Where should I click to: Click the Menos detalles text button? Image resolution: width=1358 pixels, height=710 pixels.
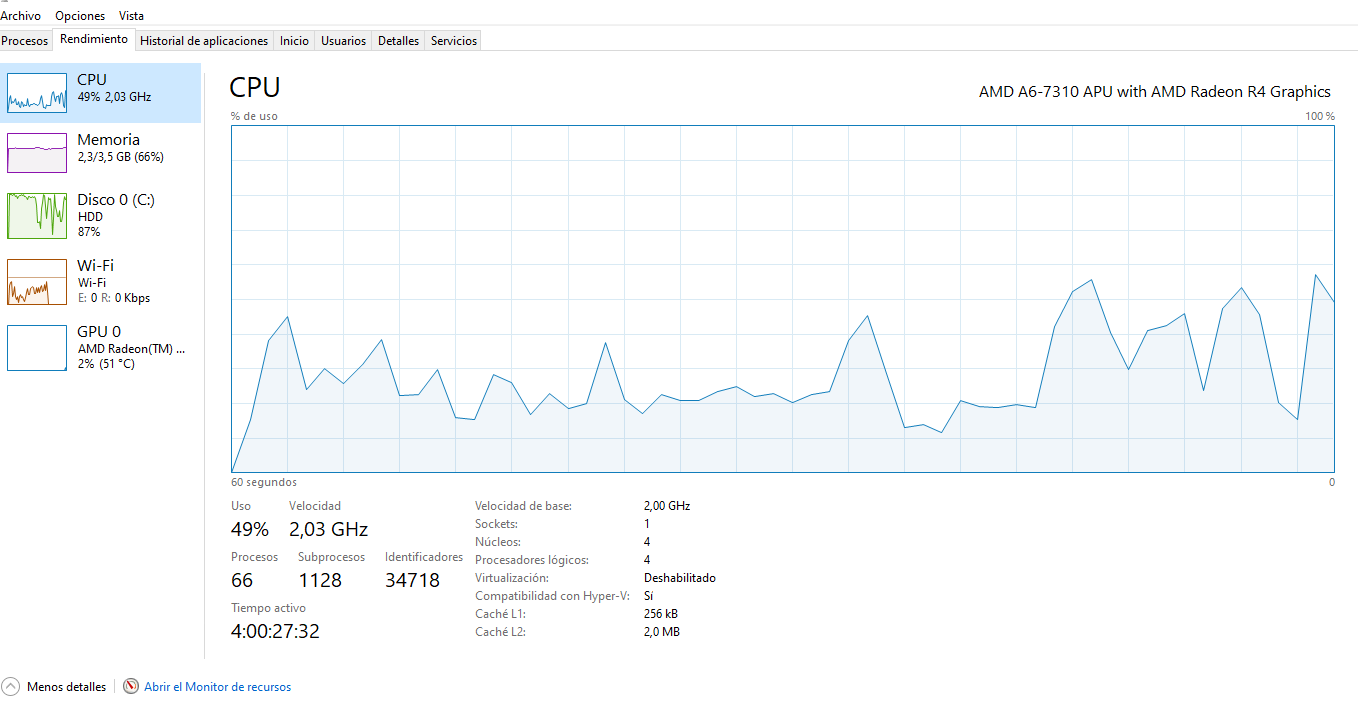[66, 687]
